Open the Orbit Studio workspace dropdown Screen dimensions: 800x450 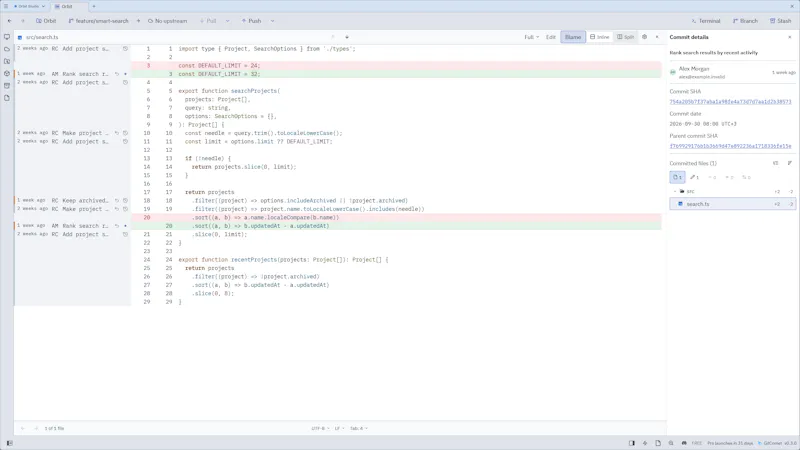pos(30,6)
